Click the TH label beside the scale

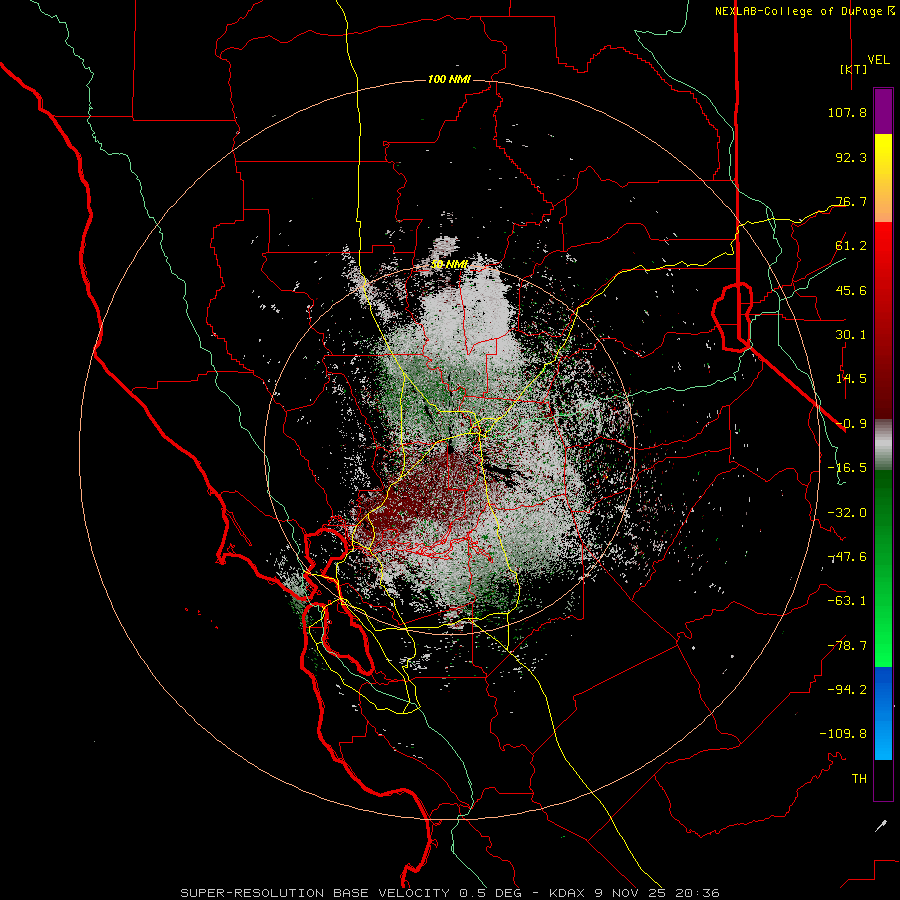[859, 779]
